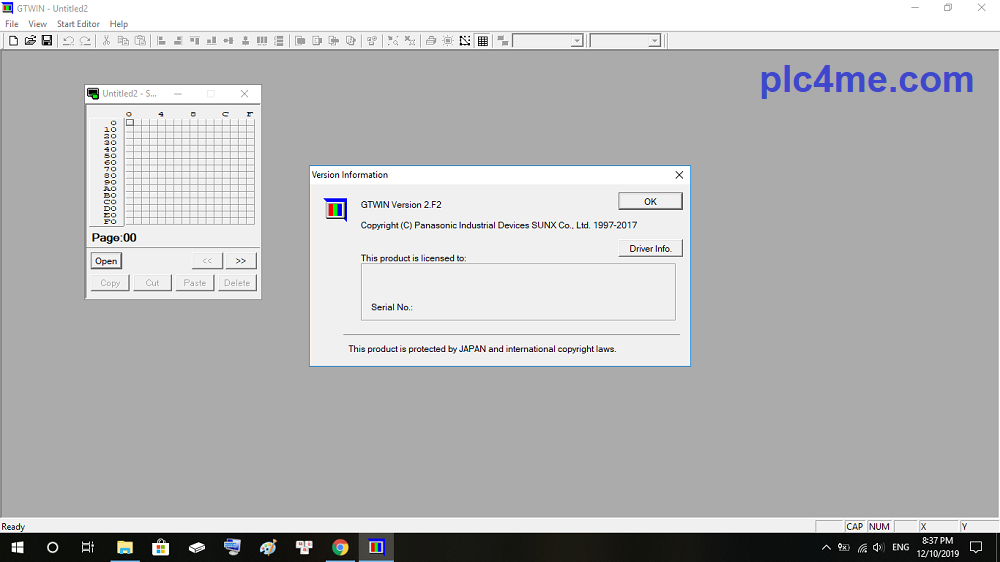Toggle the grid display toolbar icon
Viewport: 1000px width, 562px height.
(483, 41)
